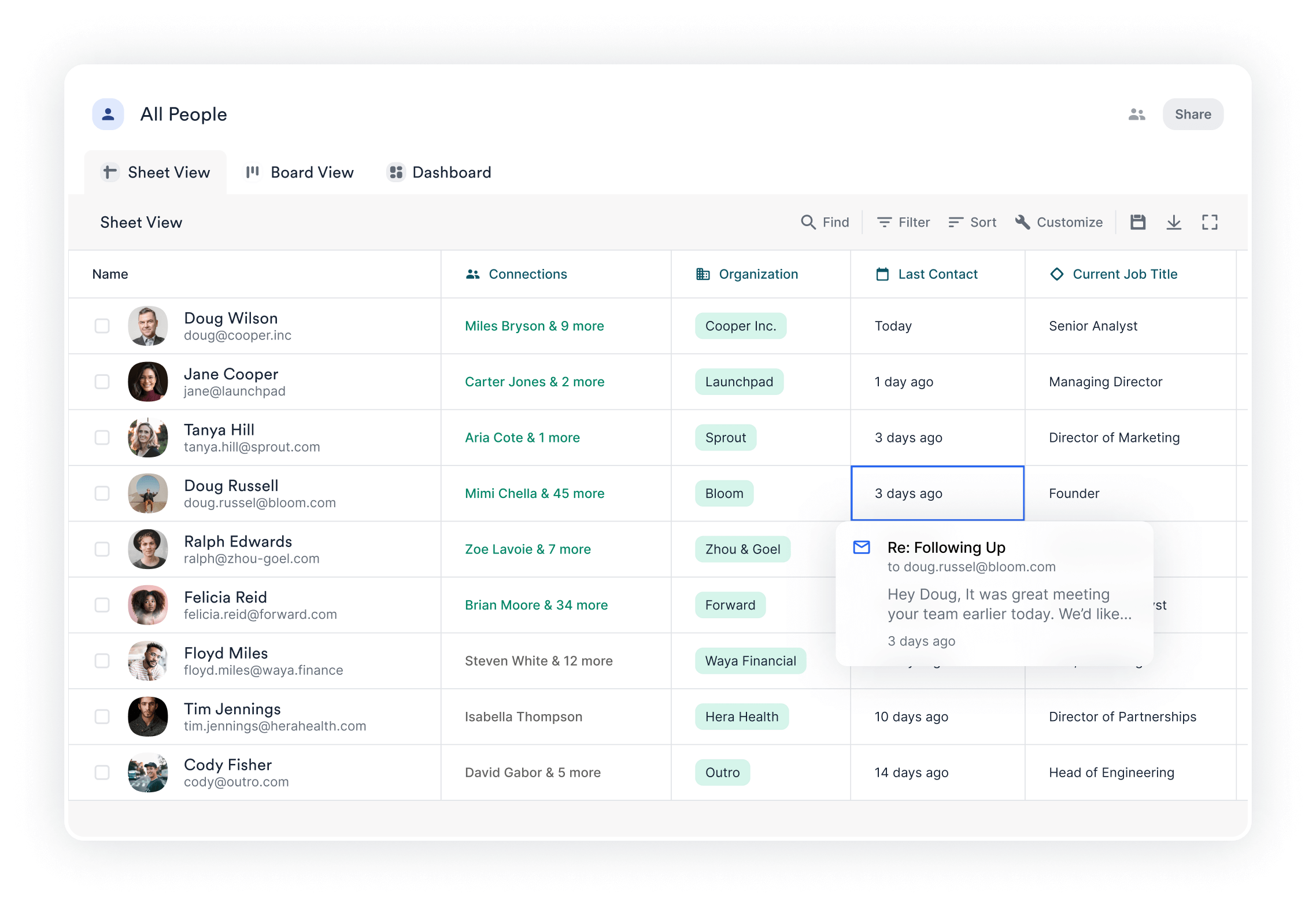Open the Miles Bryson & 9 more link
This screenshot has width=1316, height=905.
coord(534,326)
